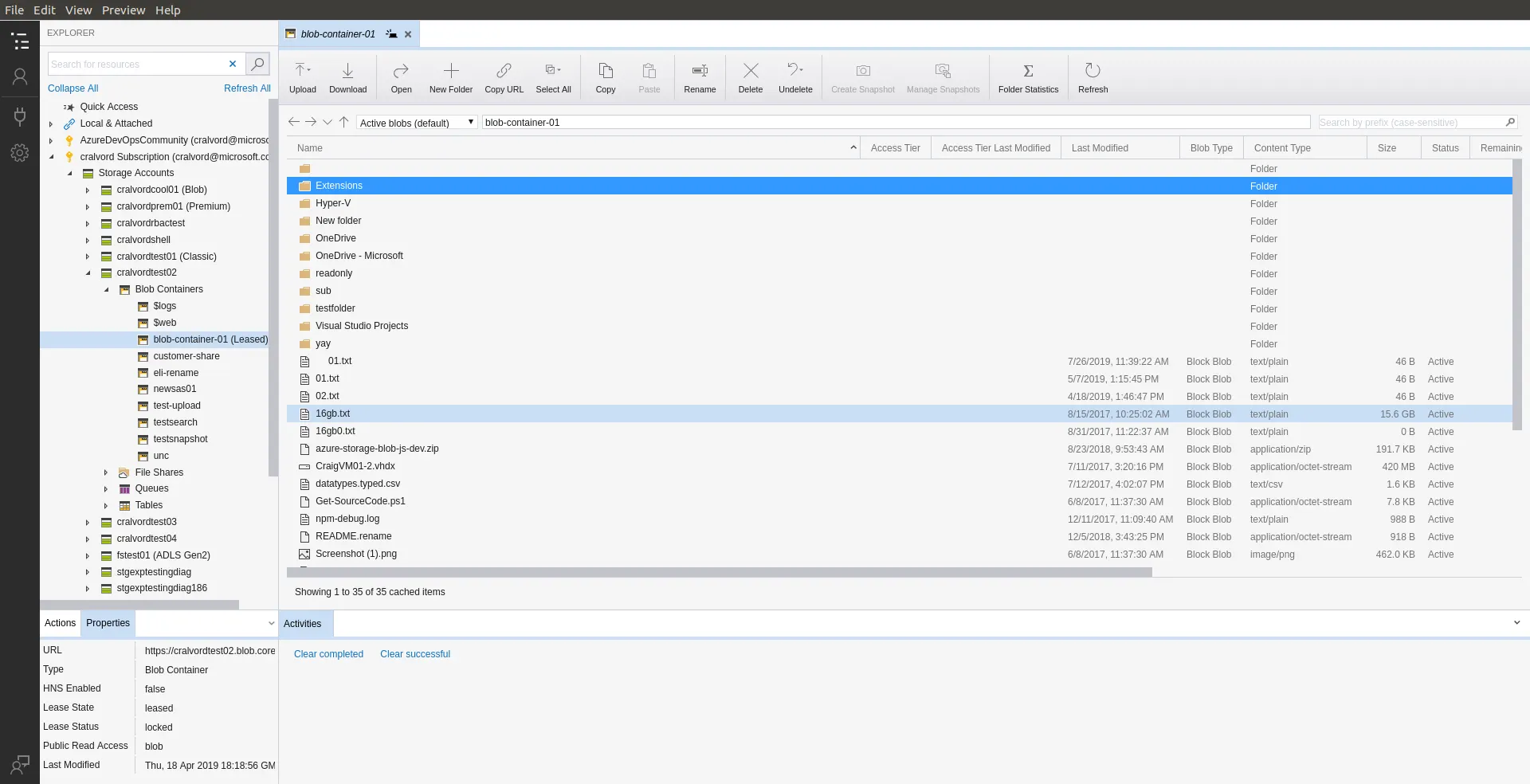
Task: Collapse the Activities panel with its chevron
Action: pos(1516,623)
